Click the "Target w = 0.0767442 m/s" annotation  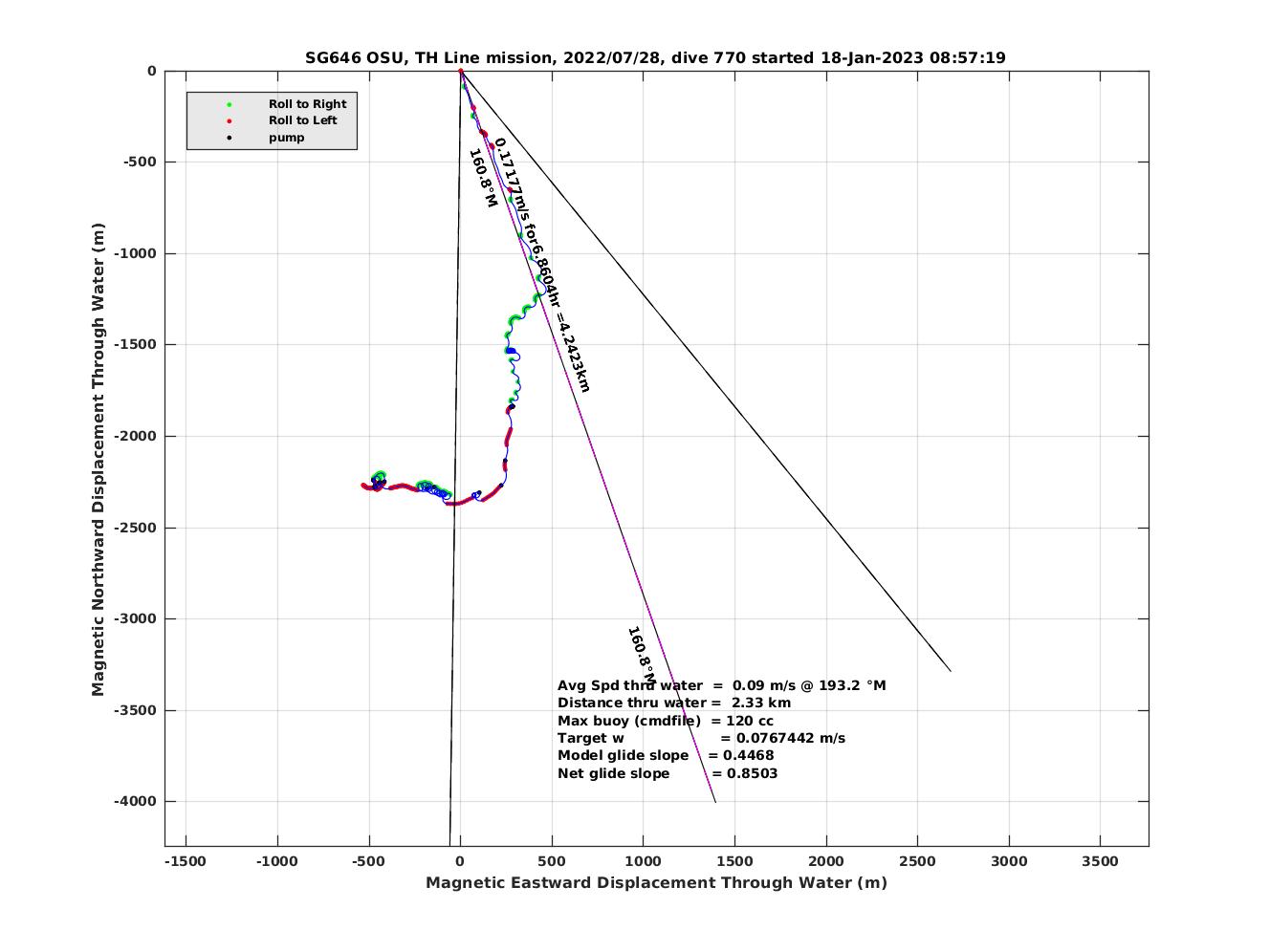[701, 738]
